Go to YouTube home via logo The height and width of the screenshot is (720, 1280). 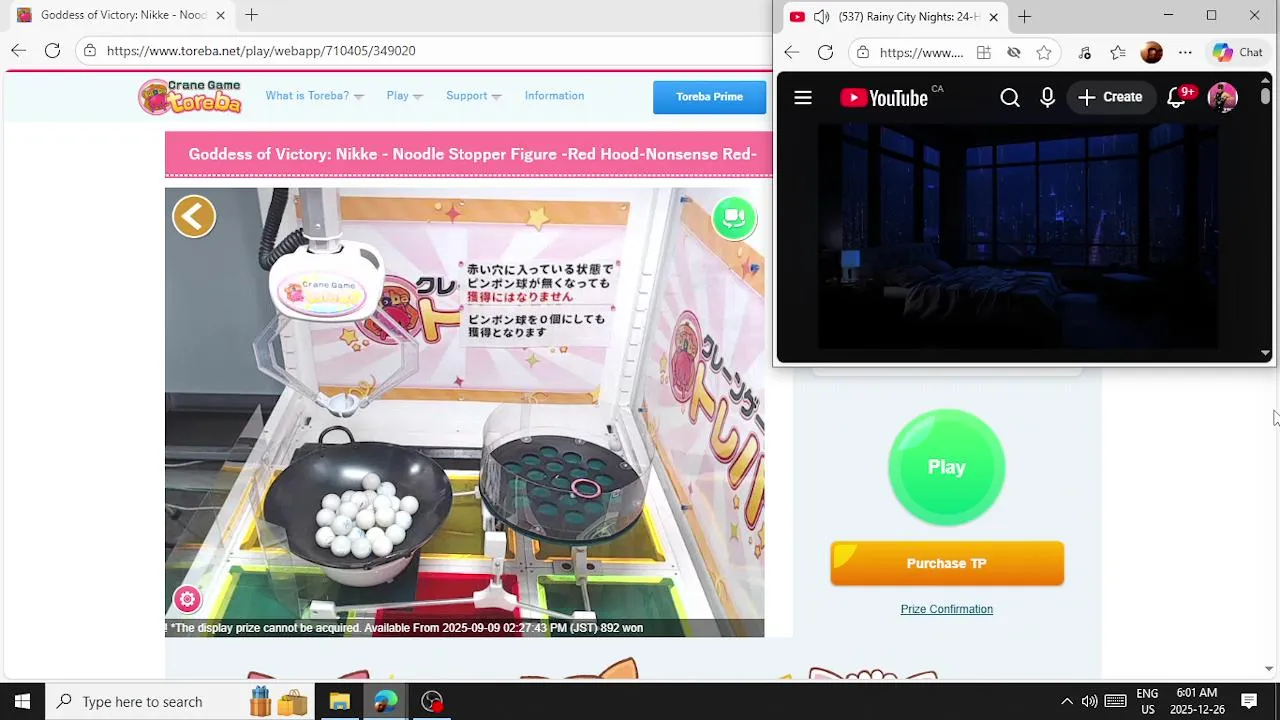coord(884,97)
